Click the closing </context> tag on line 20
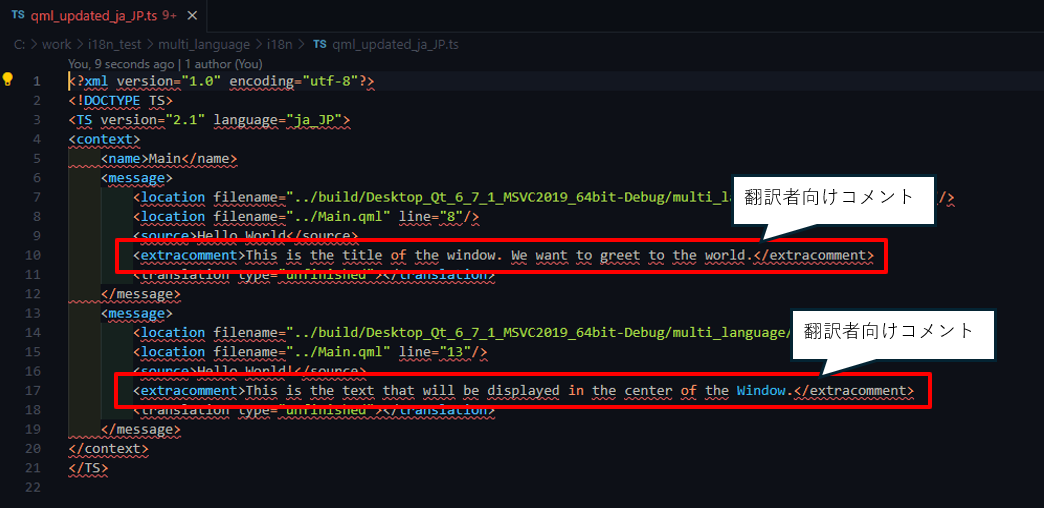 point(108,449)
